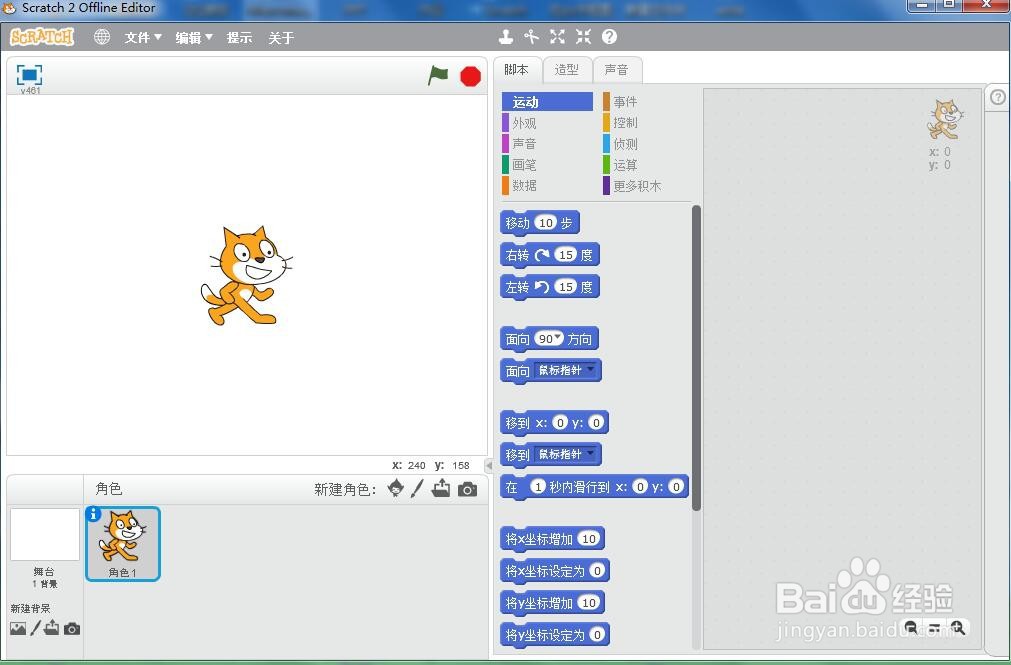The height and width of the screenshot is (665, 1011).
Task: Open the language globe menu
Action: pos(102,37)
